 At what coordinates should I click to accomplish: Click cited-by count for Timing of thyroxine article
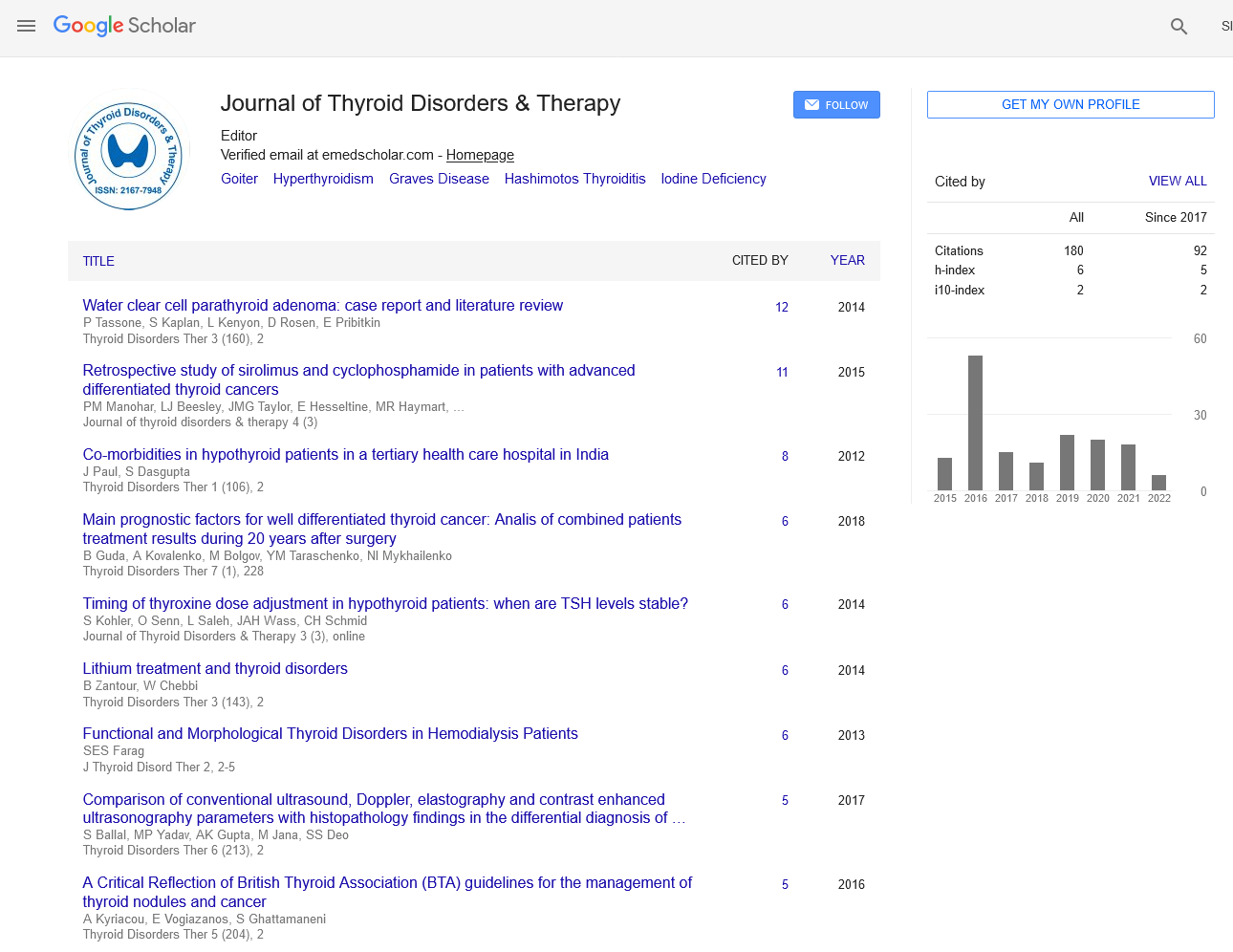tap(785, 604)
